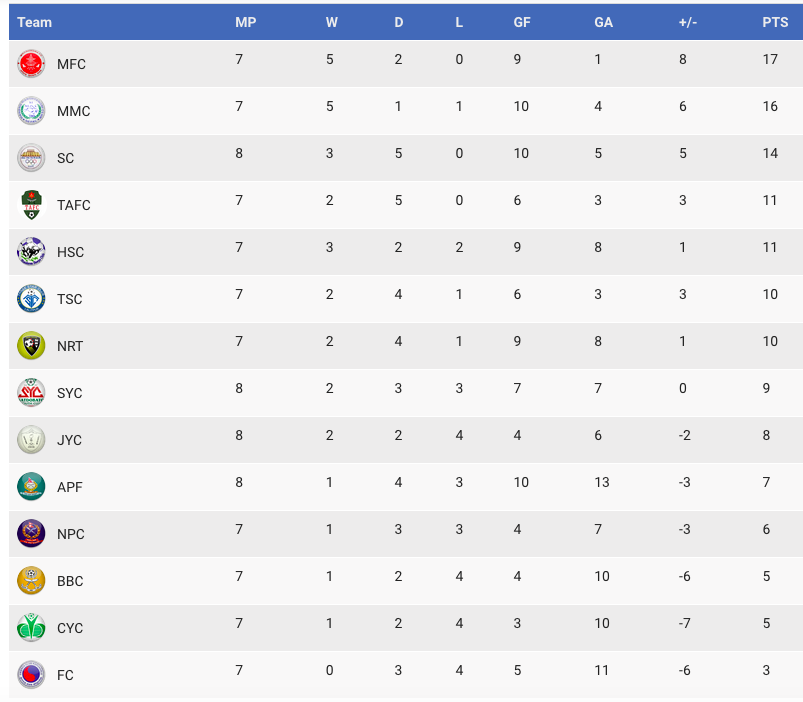Click the MP column header

(x=246, y=23)
